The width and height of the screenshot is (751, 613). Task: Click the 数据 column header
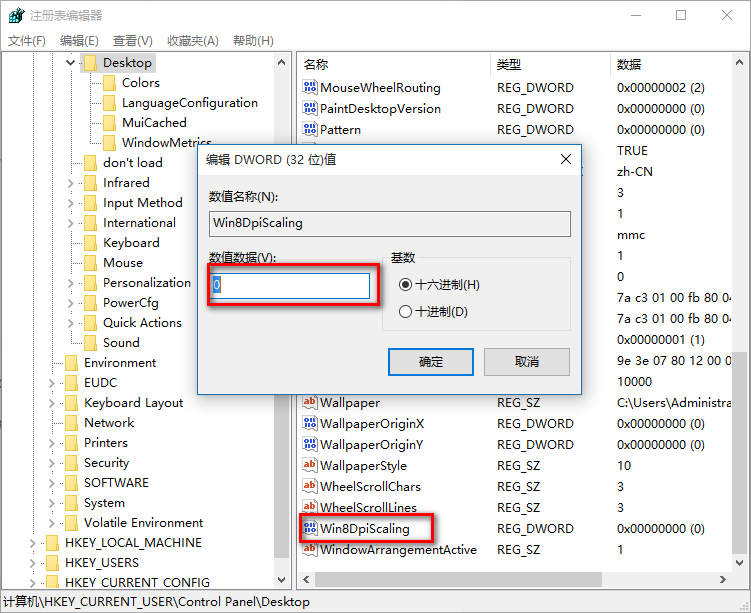(x=671, y=65)
